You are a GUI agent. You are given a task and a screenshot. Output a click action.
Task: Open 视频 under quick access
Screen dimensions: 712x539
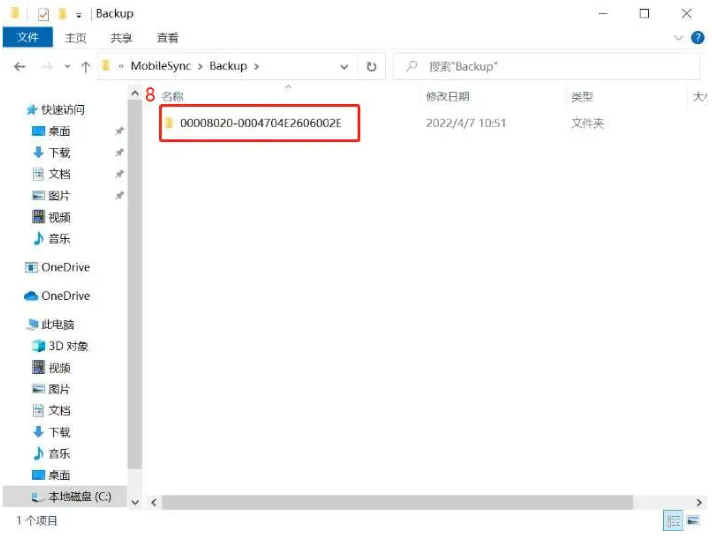click(51, 217)
